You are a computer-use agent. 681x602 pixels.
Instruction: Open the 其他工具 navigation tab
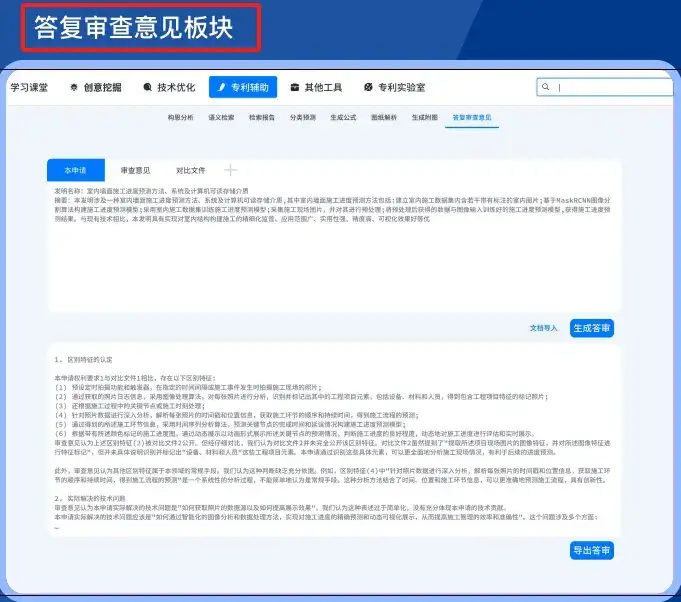(x=316, y=87)
